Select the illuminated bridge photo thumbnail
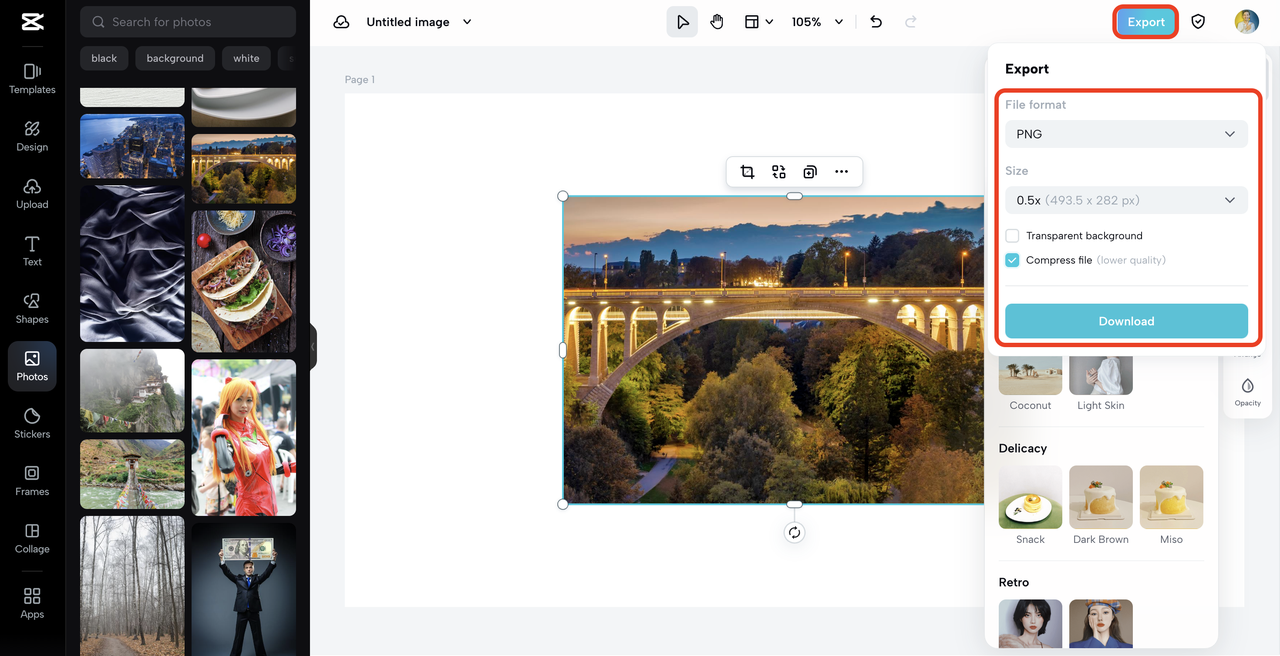The height and width of the screenshot is (656, 1280). point(244,169)
